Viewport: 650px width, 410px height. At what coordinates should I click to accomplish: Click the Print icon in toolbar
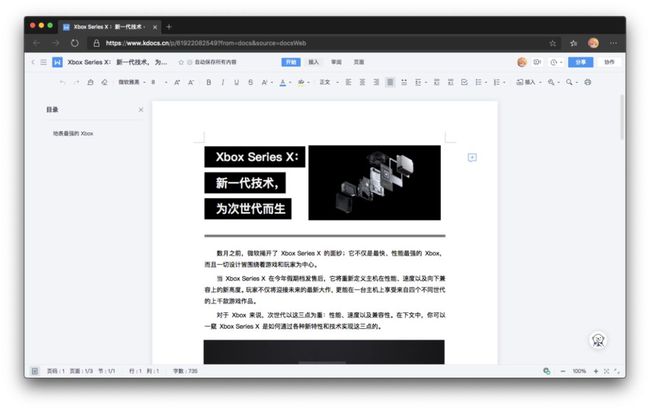point(587,82)
